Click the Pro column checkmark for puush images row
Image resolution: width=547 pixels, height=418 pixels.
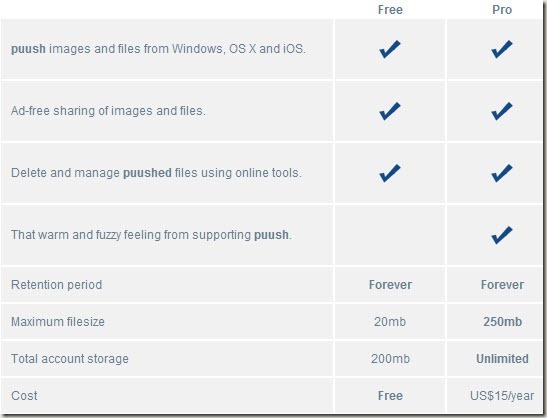(502, 49)
